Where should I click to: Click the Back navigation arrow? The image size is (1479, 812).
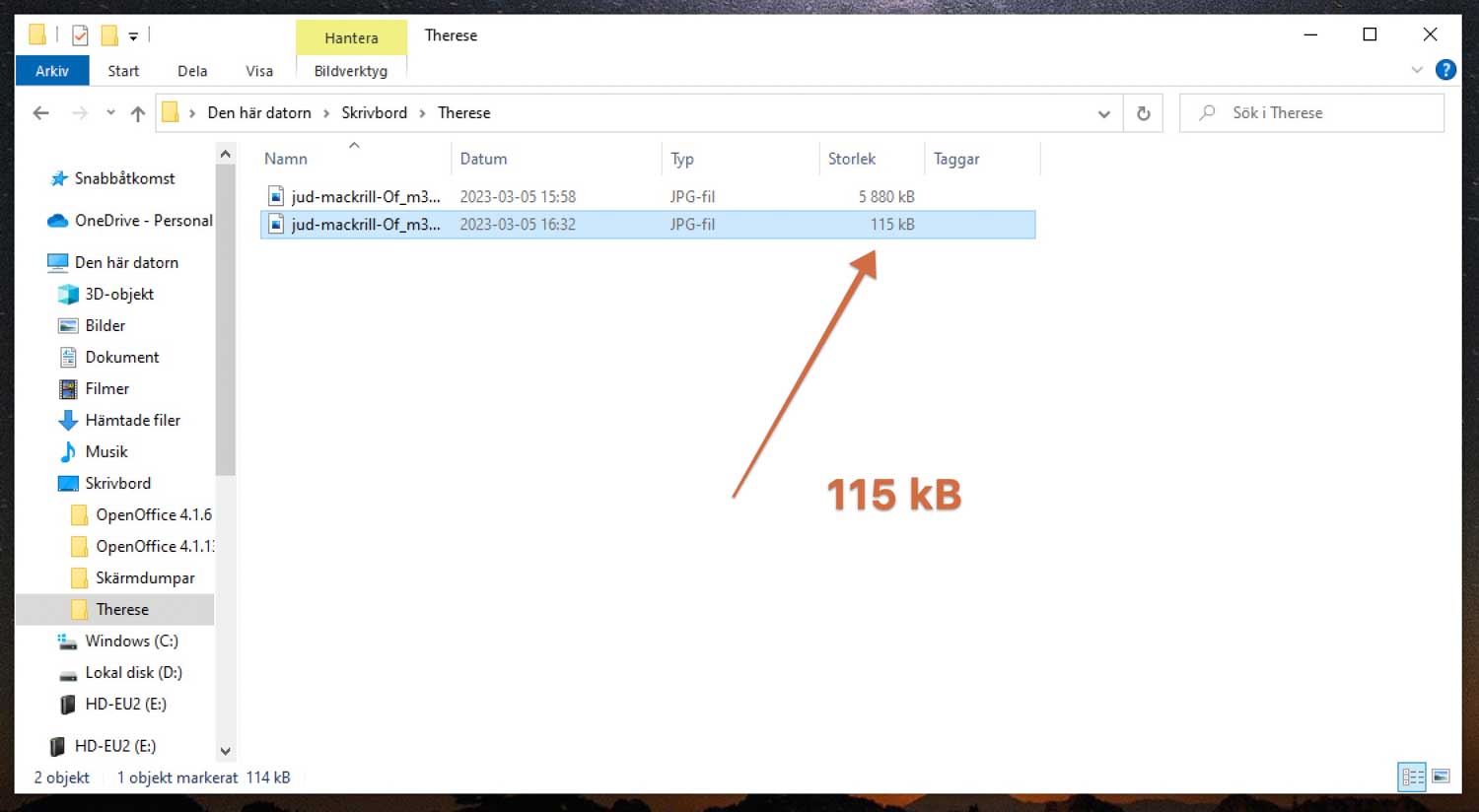coord(40,113)
